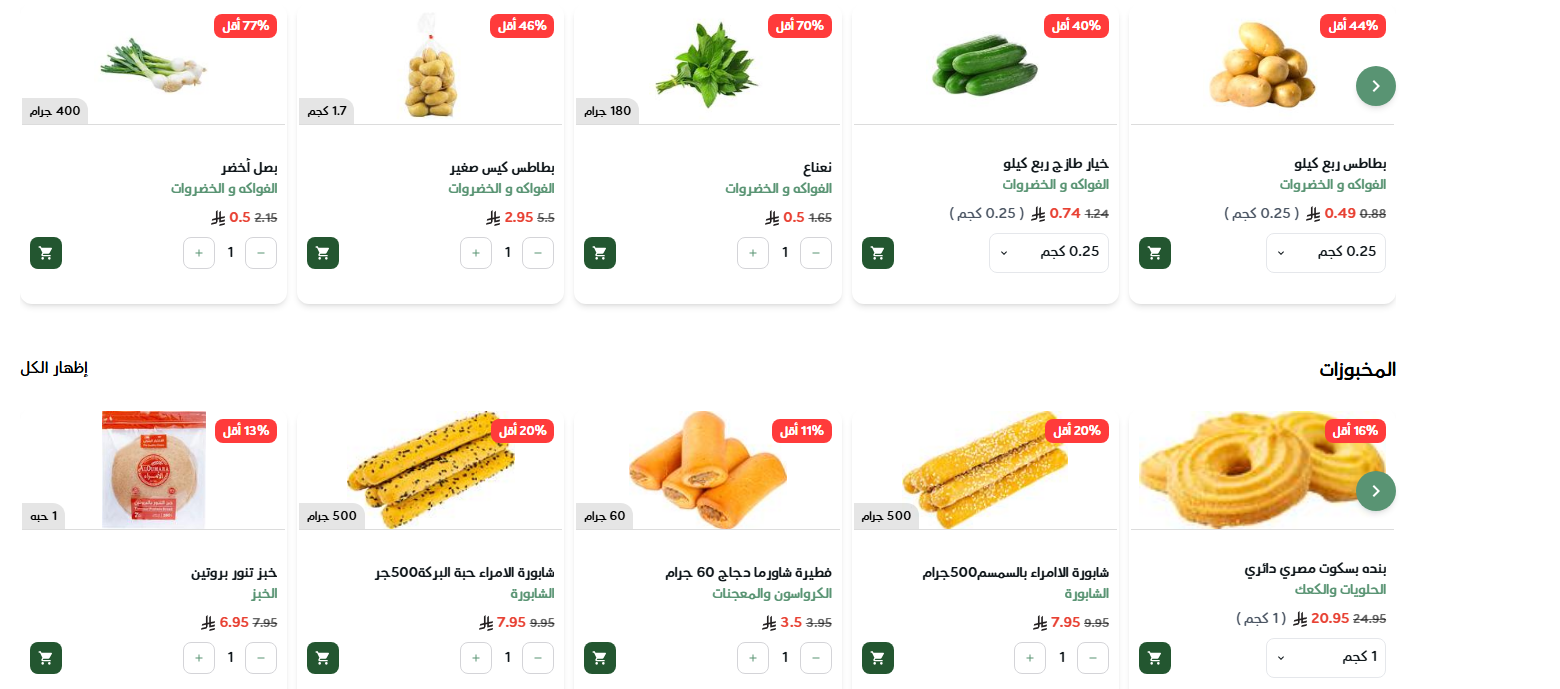Image resolution: width=1560 pixels, height=689 pixels.
Task: Open الفواكه و الخضروات category under نعناع
Action: [778, 189]
